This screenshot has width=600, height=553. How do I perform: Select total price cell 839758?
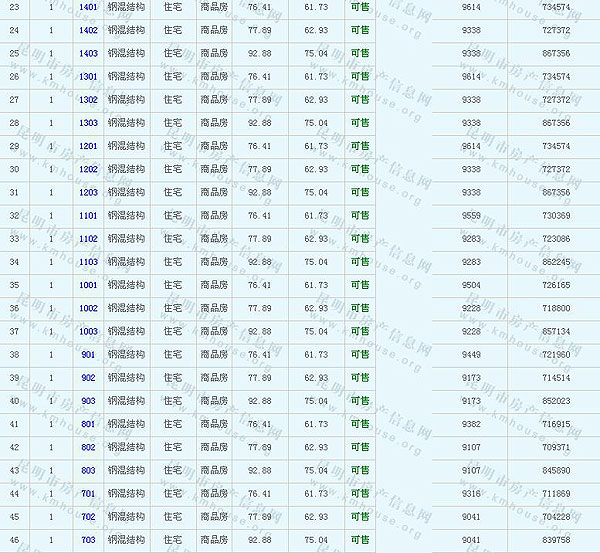point(555,540)
